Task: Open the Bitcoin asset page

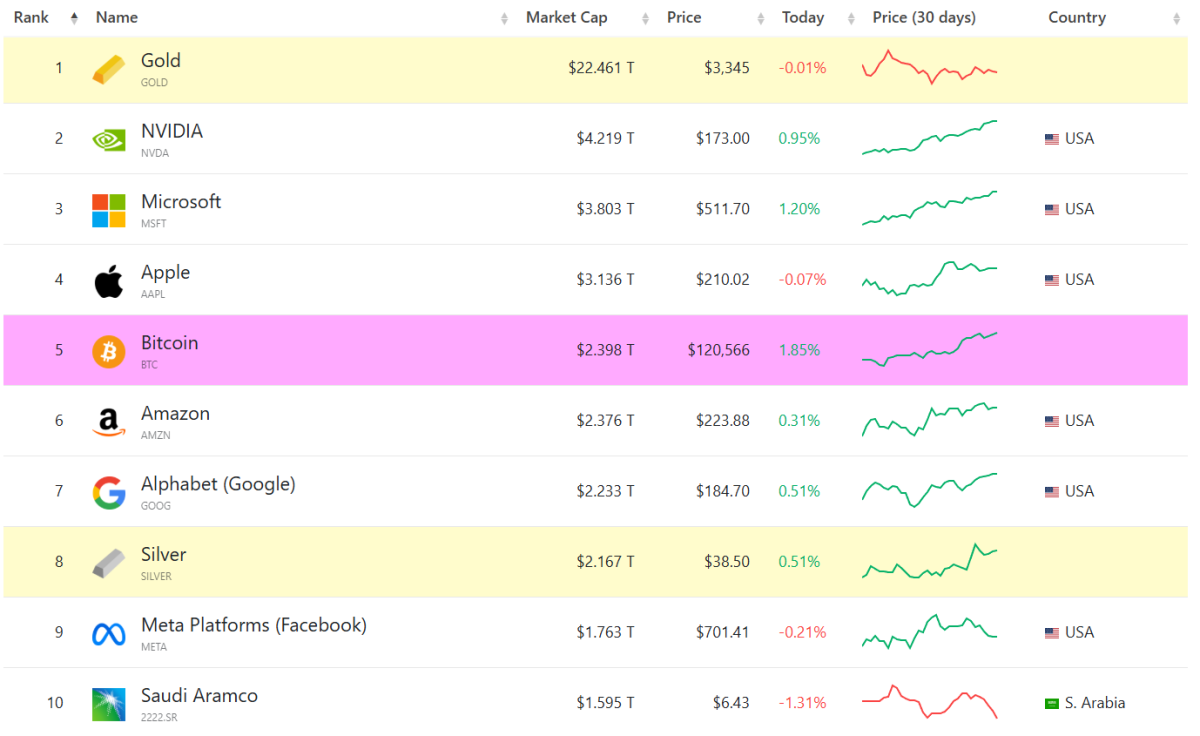Action: point(169,343)
